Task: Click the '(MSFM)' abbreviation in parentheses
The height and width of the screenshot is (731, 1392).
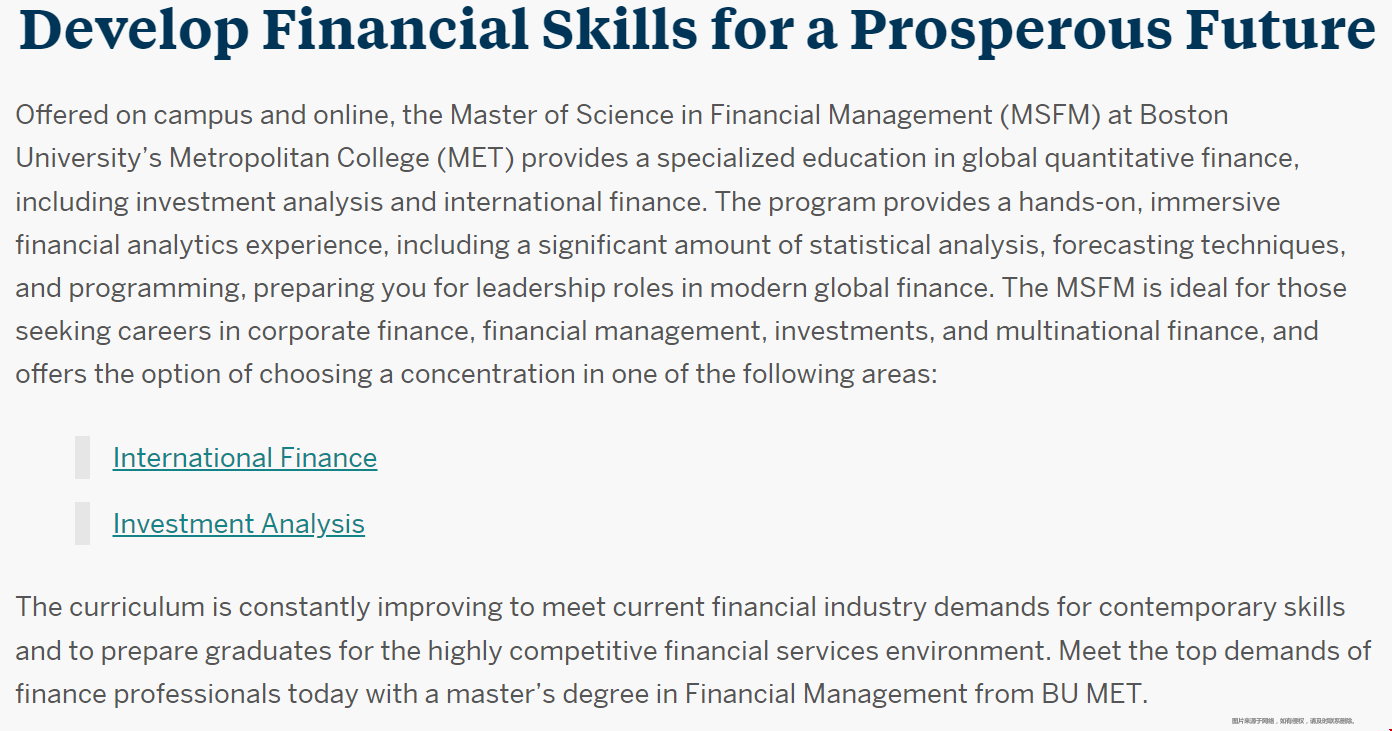Action: pos(1049,115)
